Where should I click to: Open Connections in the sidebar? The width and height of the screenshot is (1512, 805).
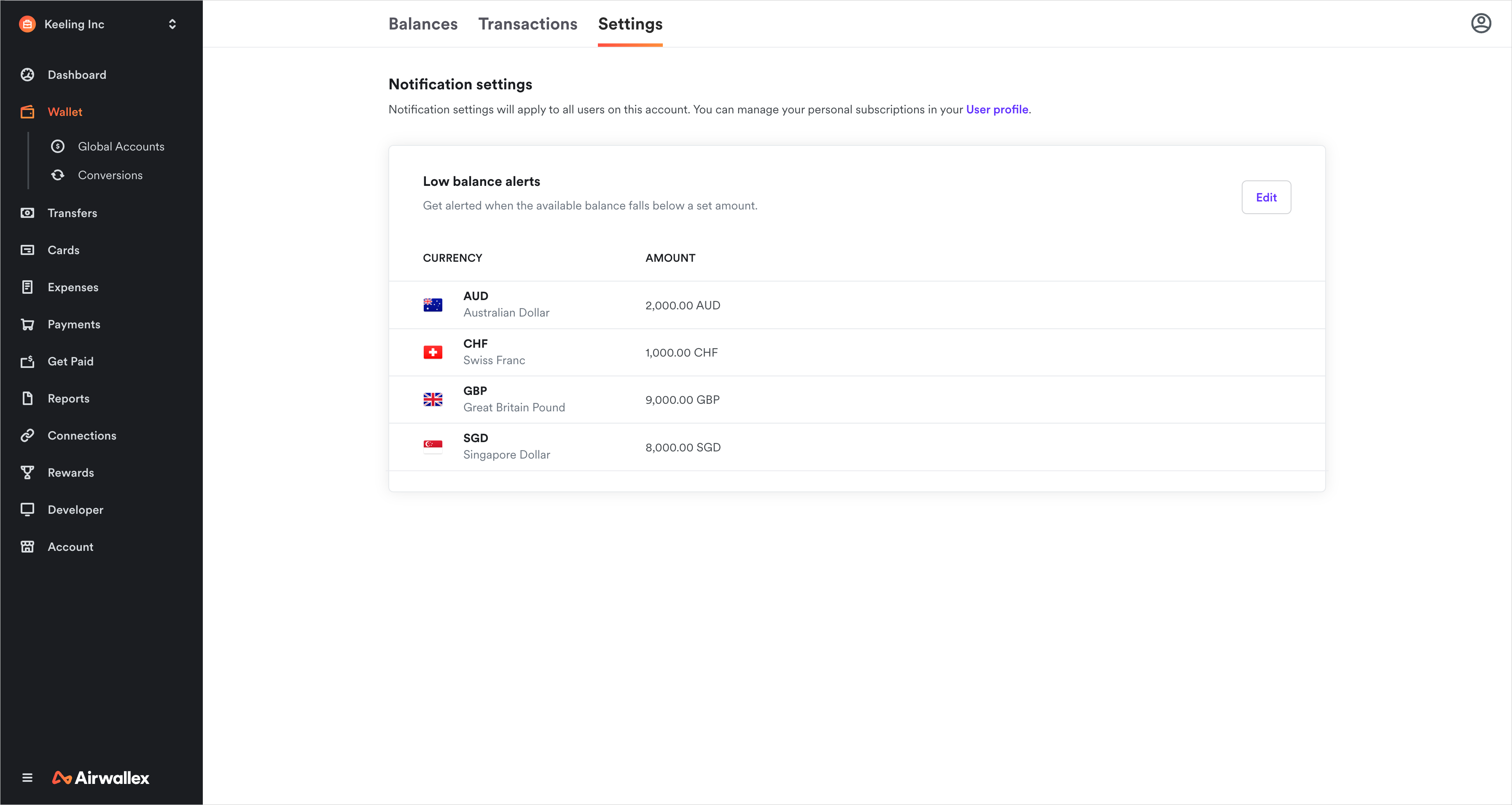81,435
